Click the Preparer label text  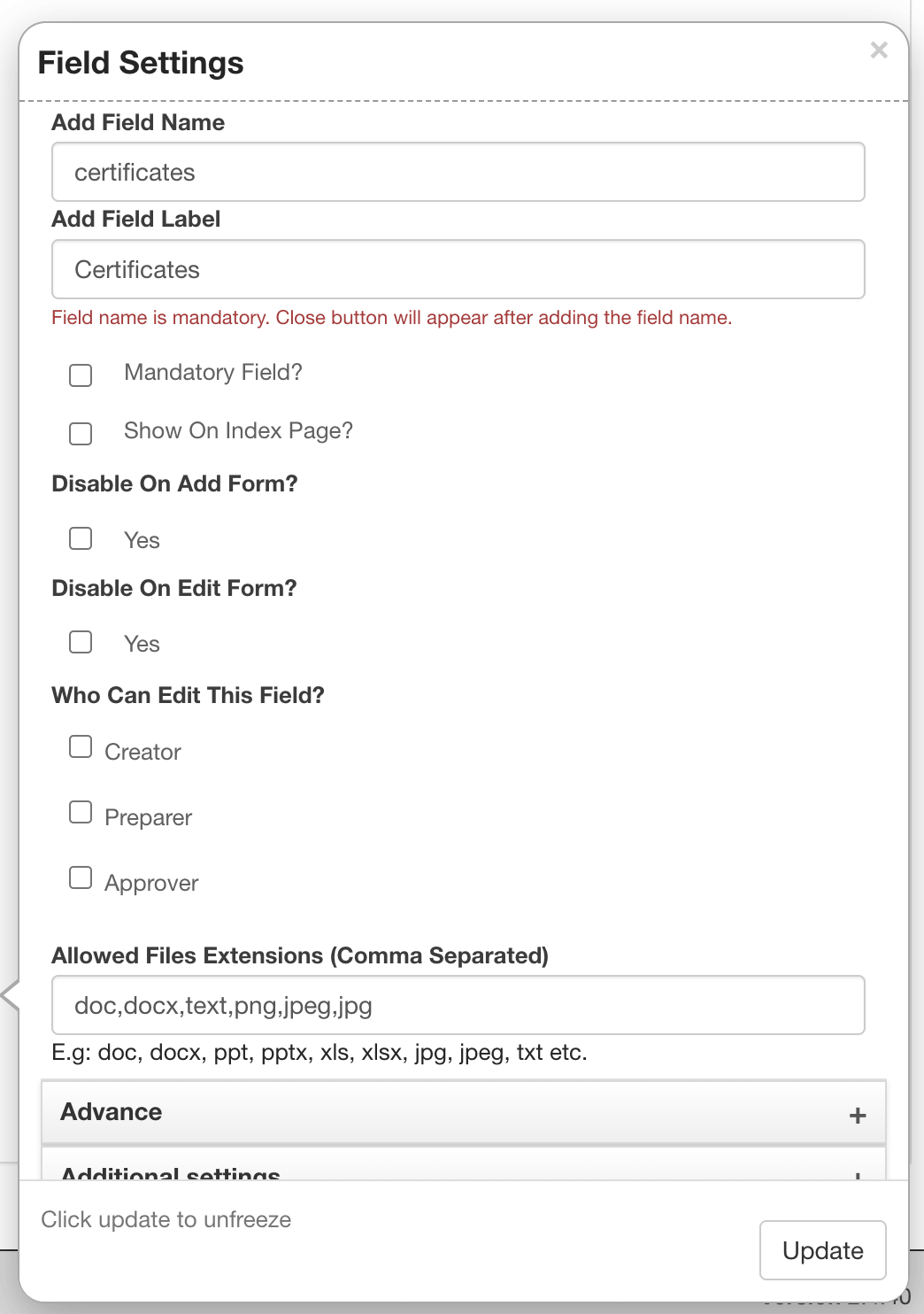148,817
